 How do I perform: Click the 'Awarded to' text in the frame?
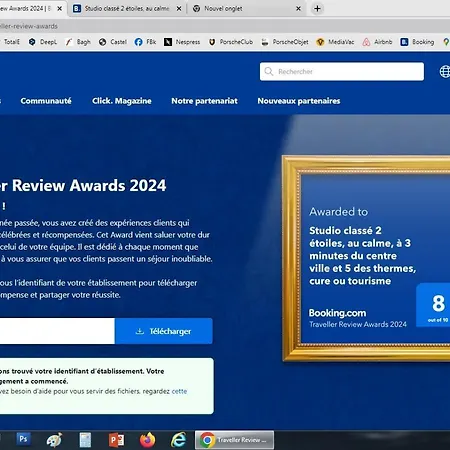[339, 212]
